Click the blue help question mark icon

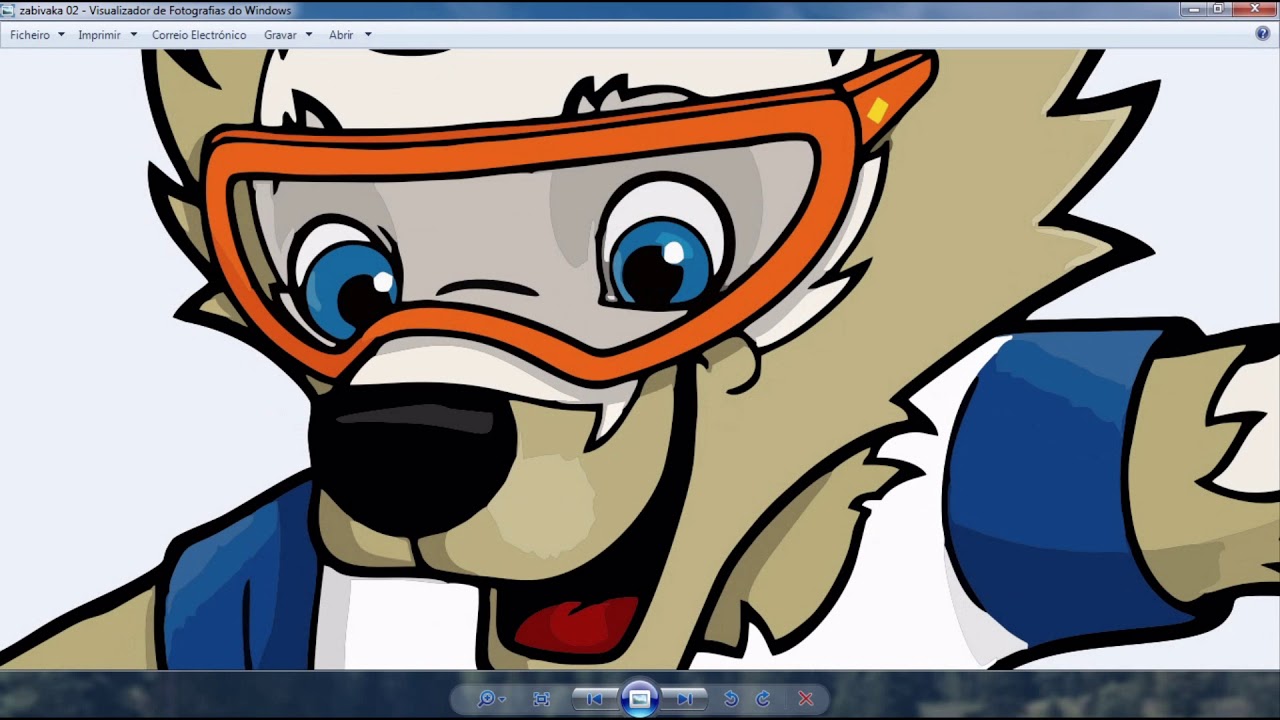(x=1262, y=34)
